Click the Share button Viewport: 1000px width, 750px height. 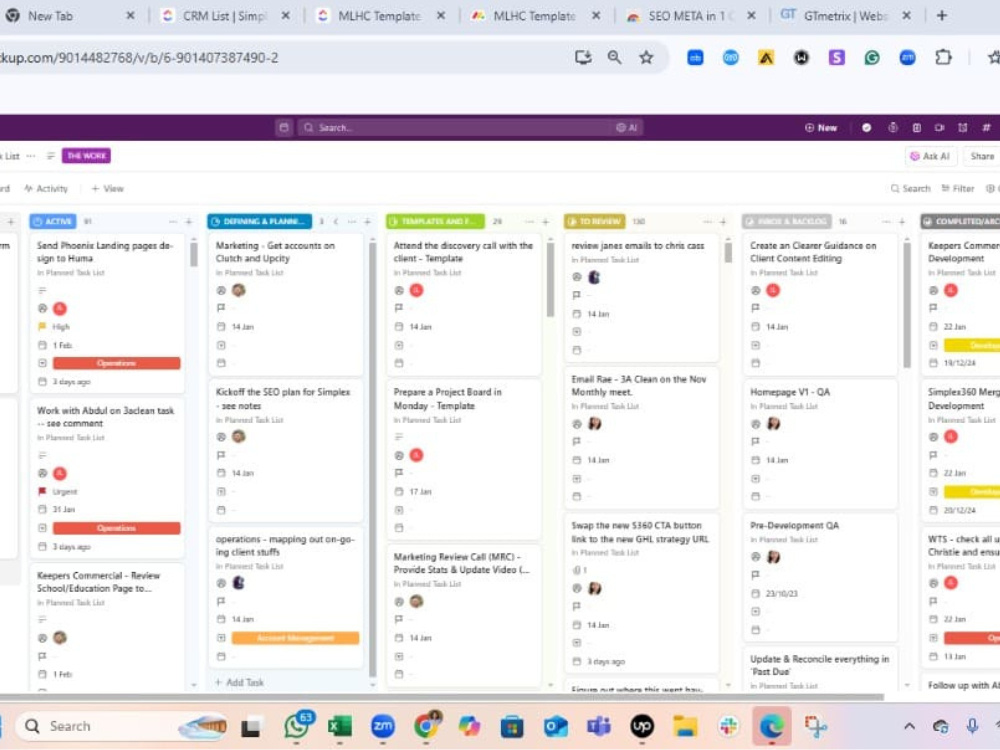coord(982,156)
